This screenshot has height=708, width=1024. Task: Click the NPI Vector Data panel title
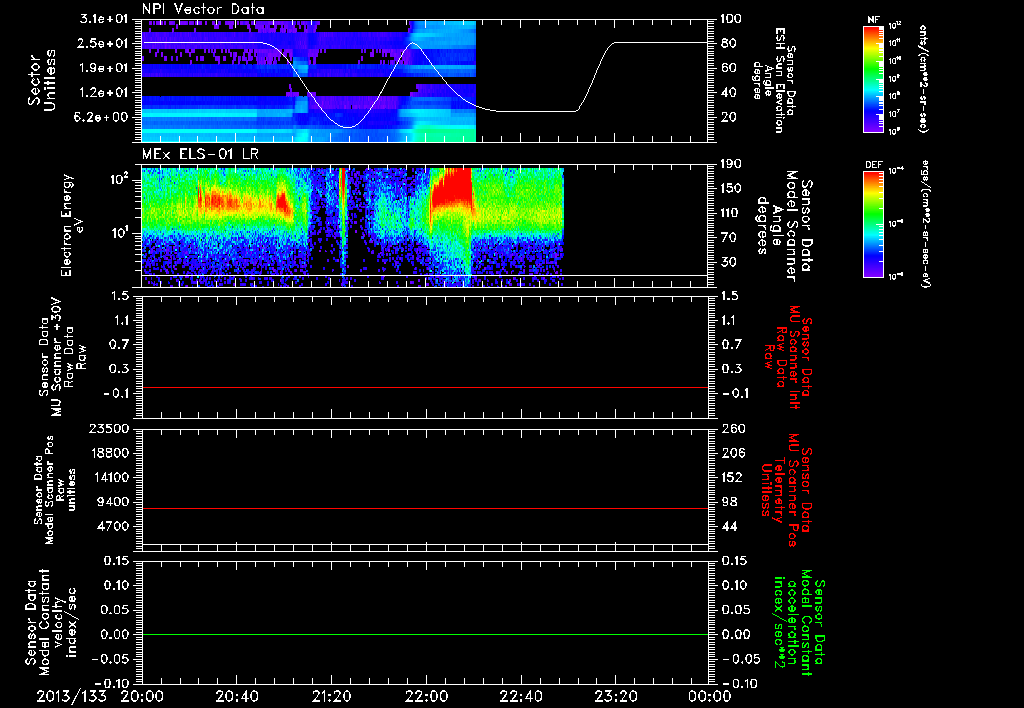point(203,9)
